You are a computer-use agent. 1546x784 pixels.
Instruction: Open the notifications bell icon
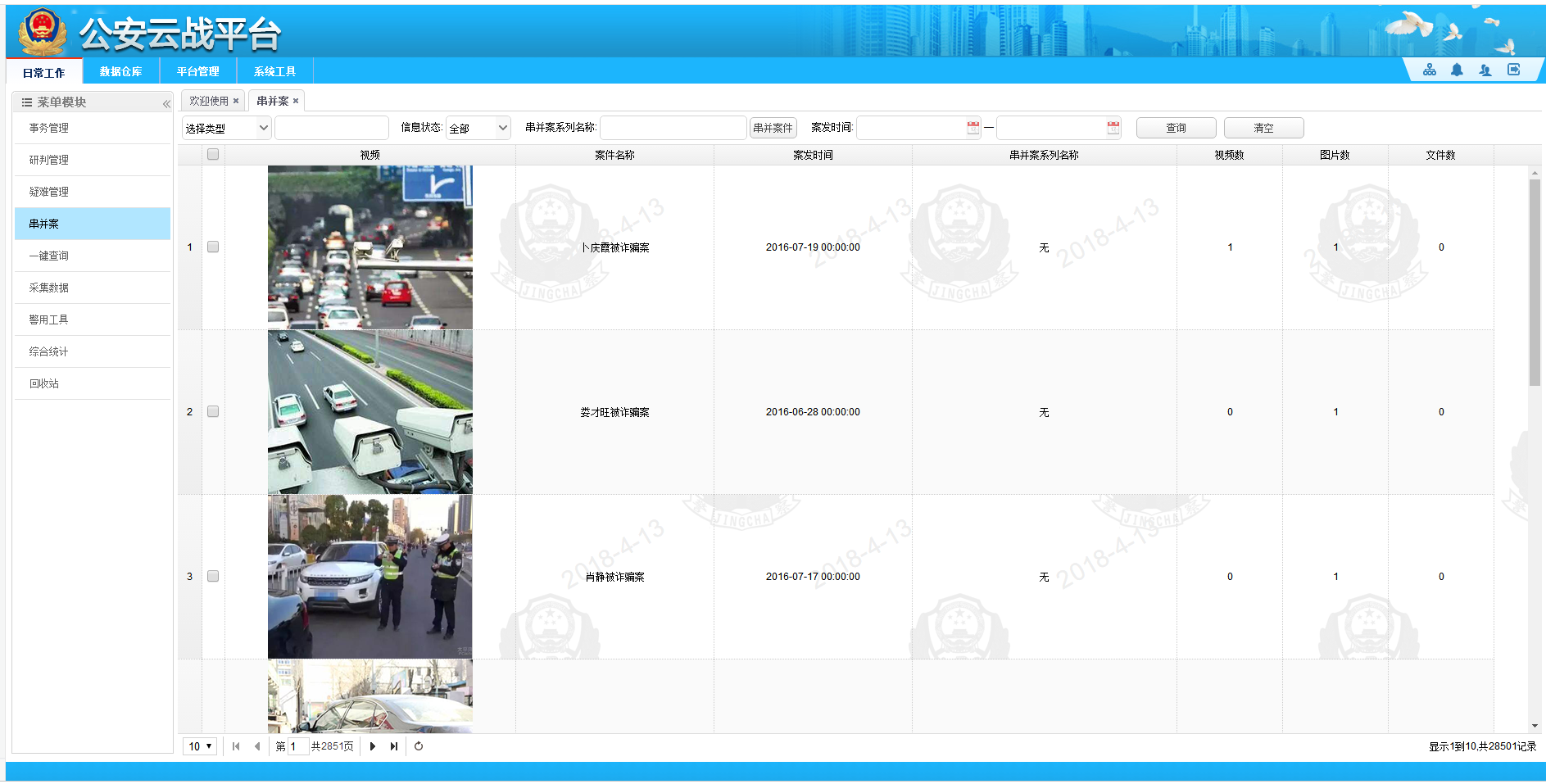1457,70
